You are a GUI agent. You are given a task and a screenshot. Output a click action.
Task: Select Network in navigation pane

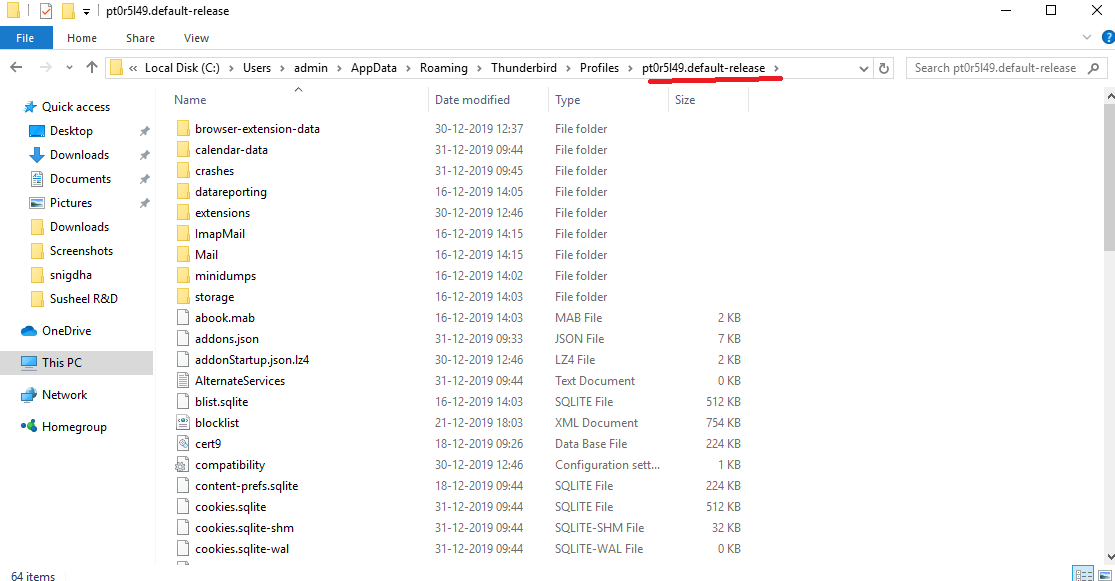point(64,395)
